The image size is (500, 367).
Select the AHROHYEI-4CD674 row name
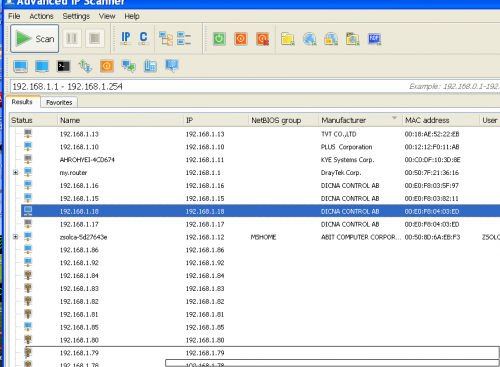[87, 160]
